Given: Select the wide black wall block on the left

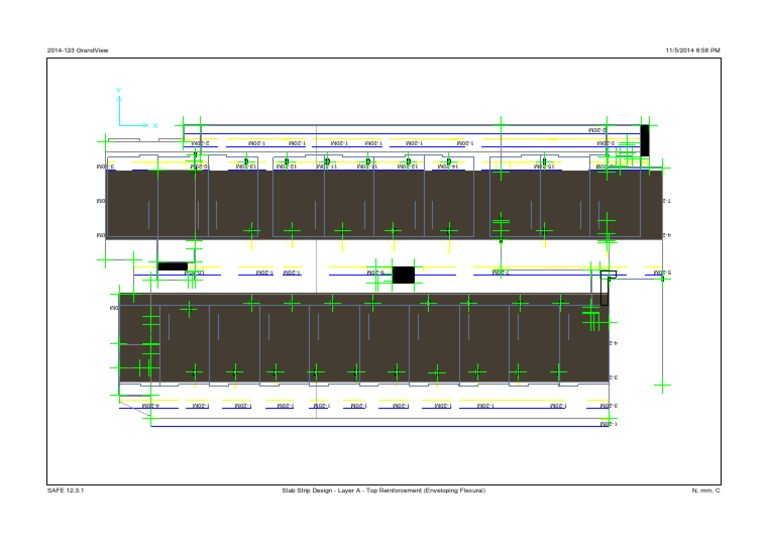Looking at the screenshot, I should pos(172,266).
